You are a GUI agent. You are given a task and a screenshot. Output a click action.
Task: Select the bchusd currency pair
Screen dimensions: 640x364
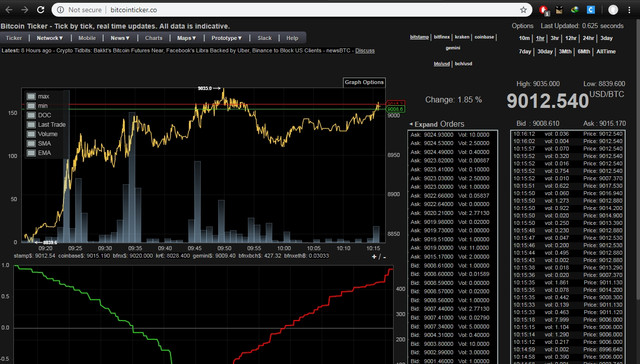463,64
